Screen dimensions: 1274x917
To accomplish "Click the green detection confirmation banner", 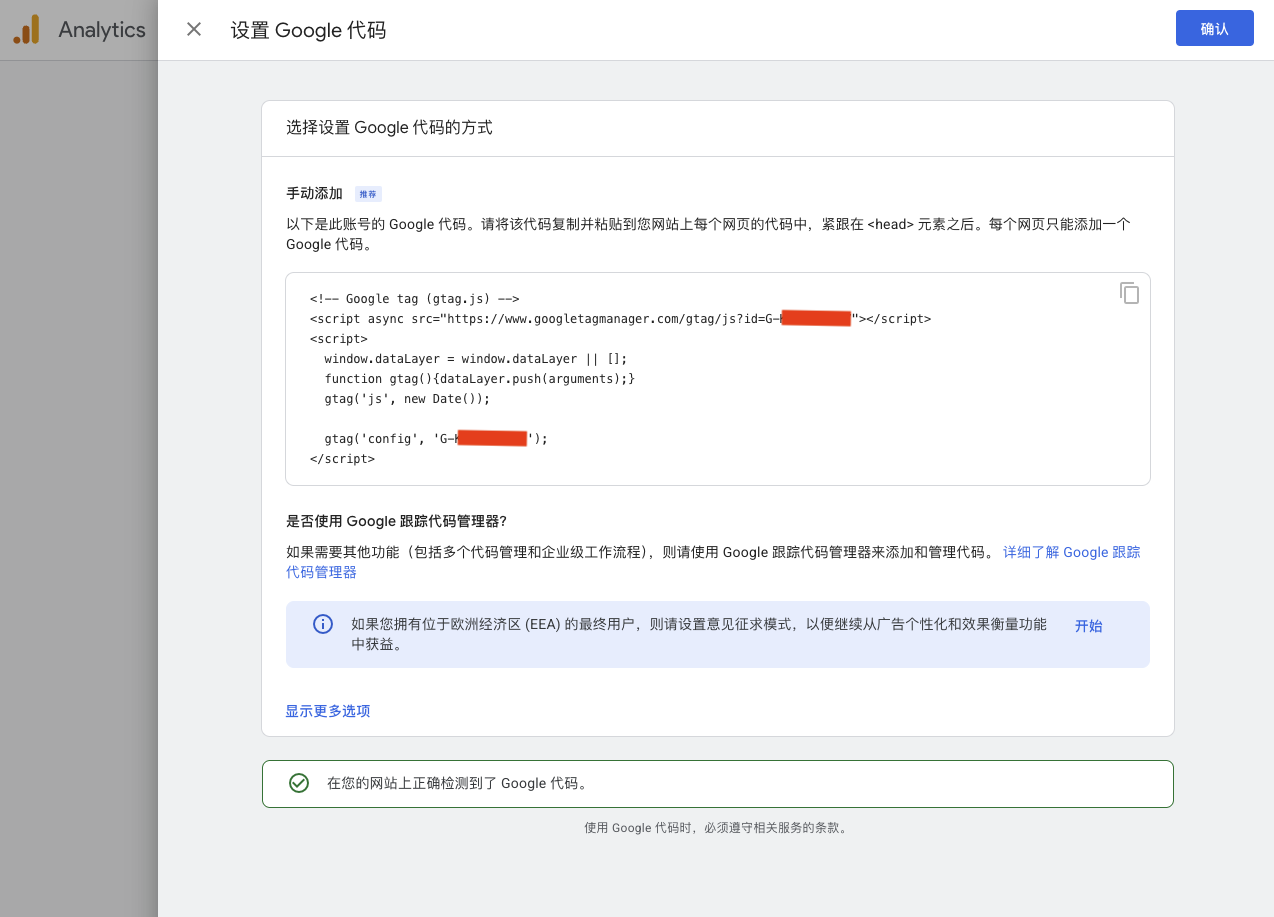I will [717, 783].
